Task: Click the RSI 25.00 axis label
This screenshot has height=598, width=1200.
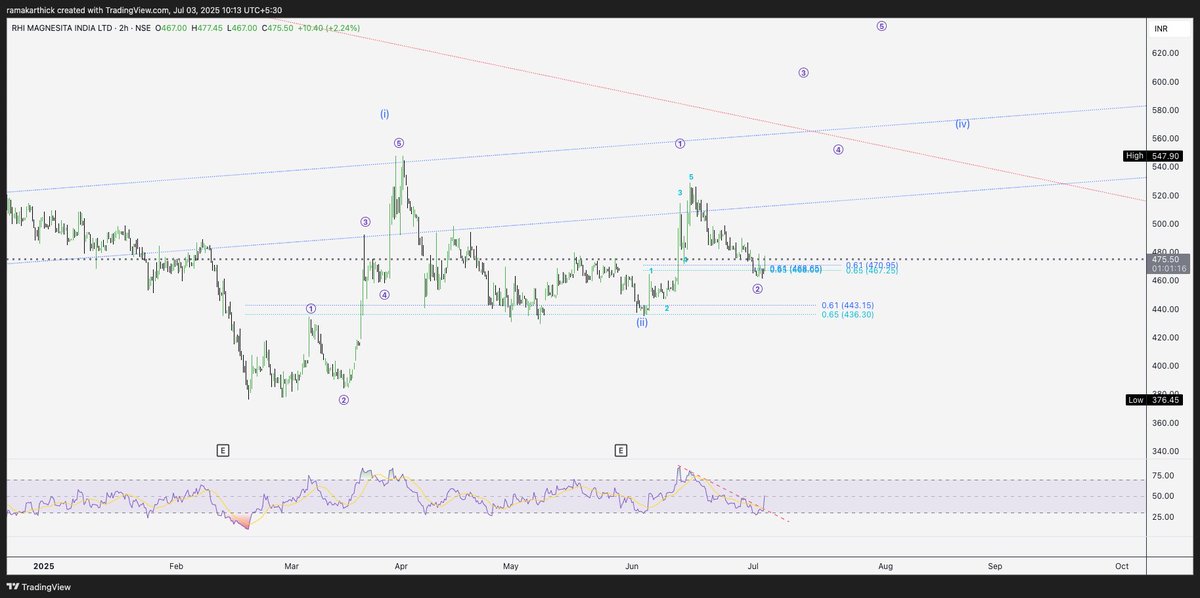Action: [1163, 517]
